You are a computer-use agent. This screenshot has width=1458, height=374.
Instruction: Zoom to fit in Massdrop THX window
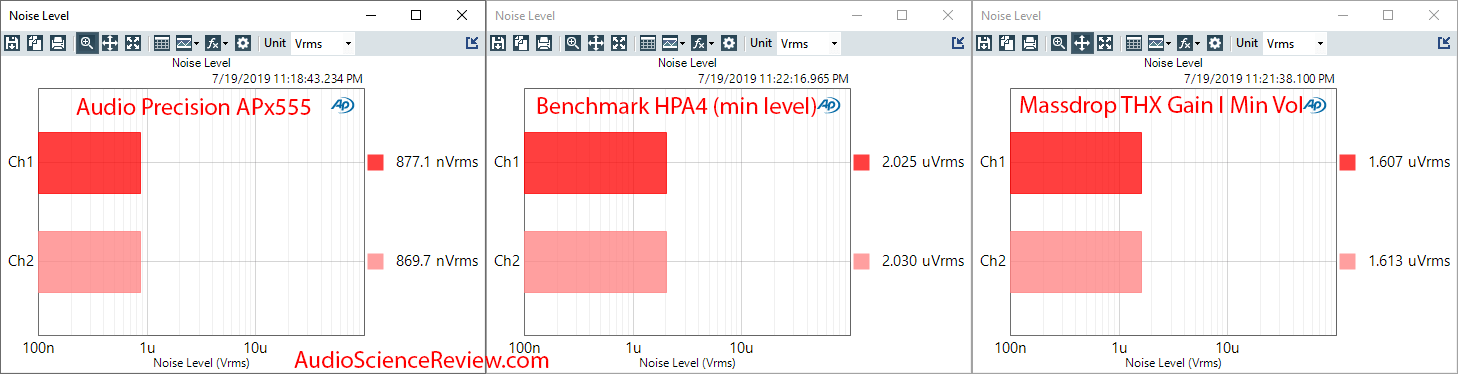[x=1106, y=43]
